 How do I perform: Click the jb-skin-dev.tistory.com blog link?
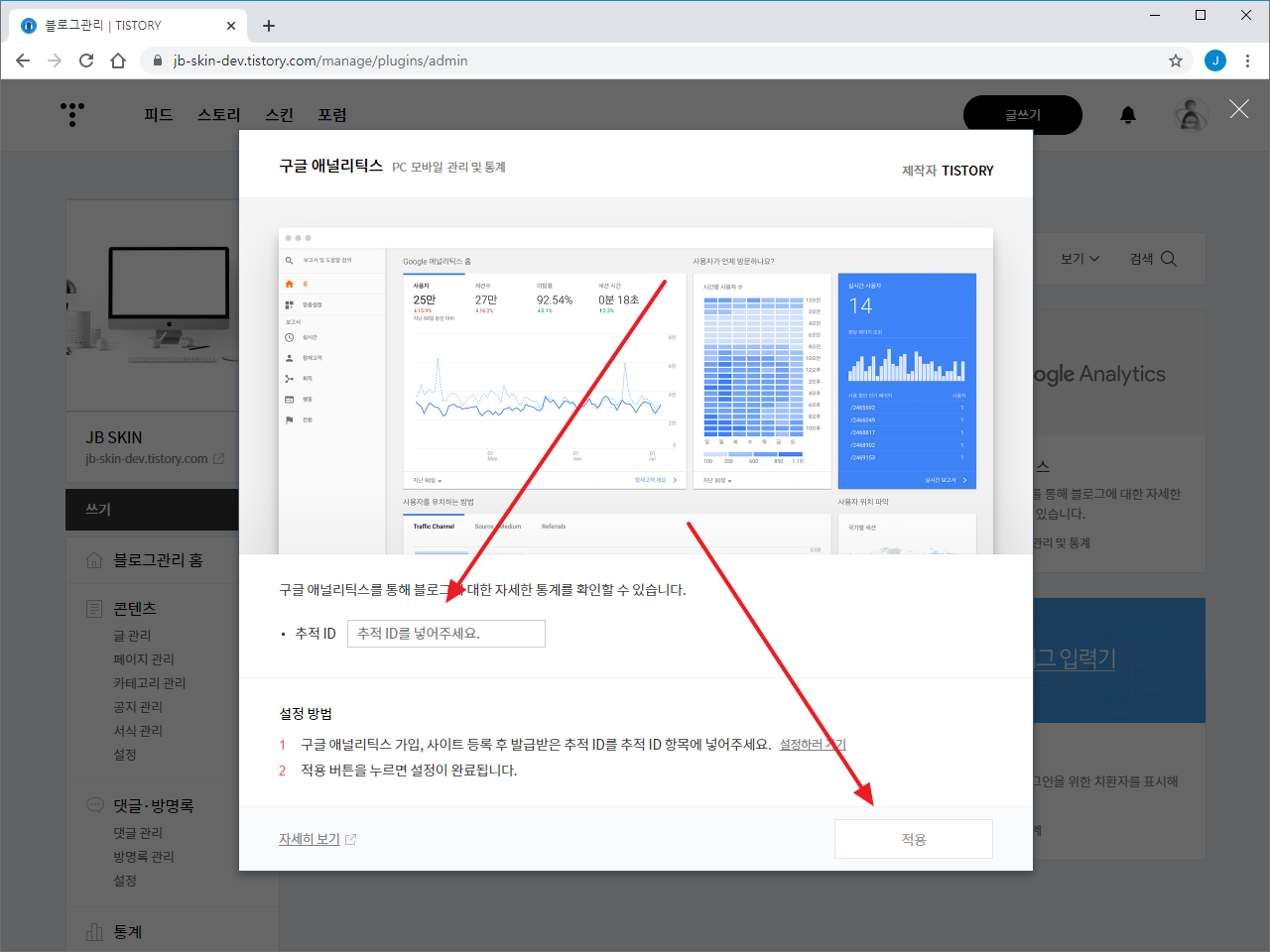147,459
